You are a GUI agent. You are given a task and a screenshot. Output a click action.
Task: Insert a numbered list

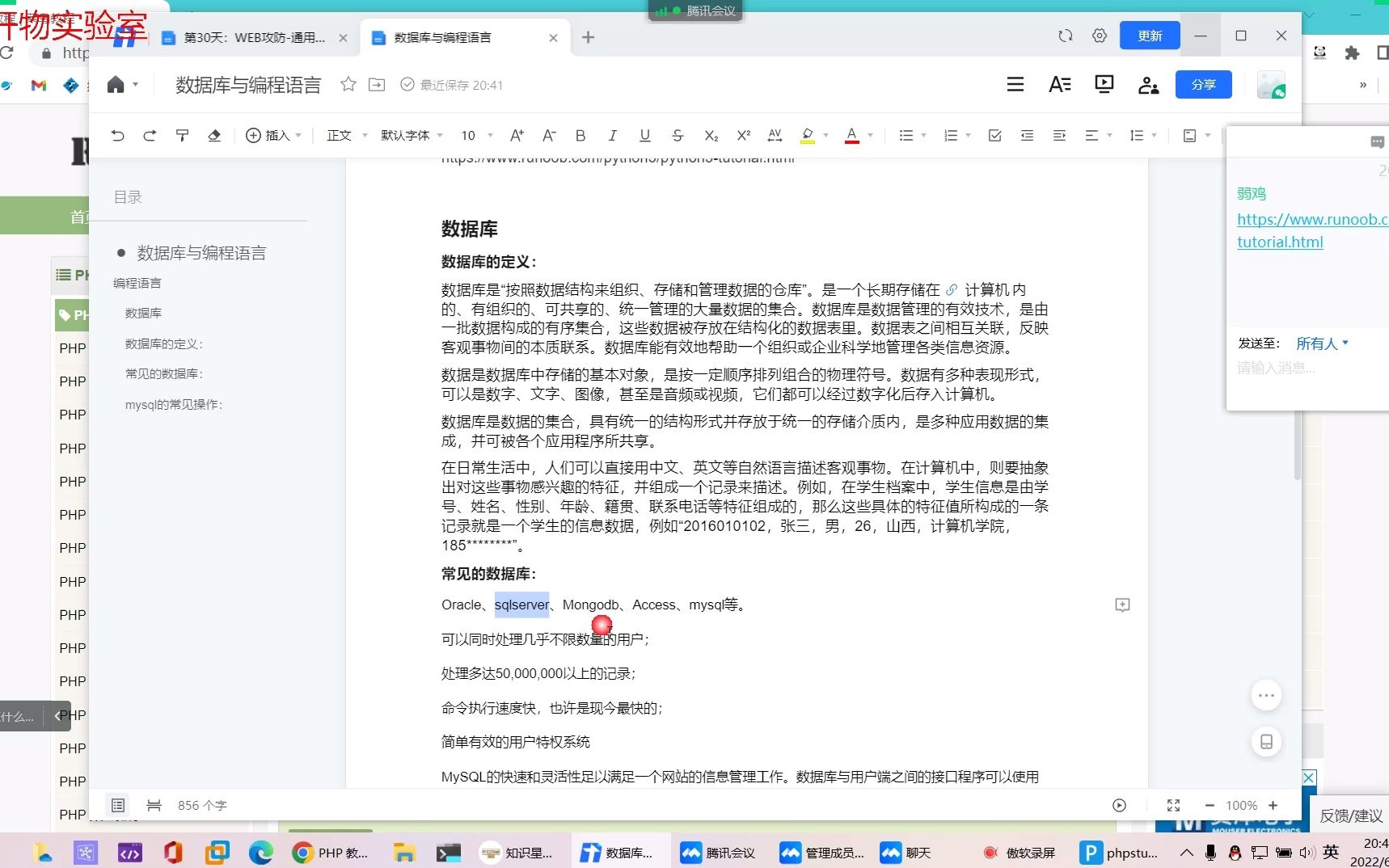click(951, 136)
